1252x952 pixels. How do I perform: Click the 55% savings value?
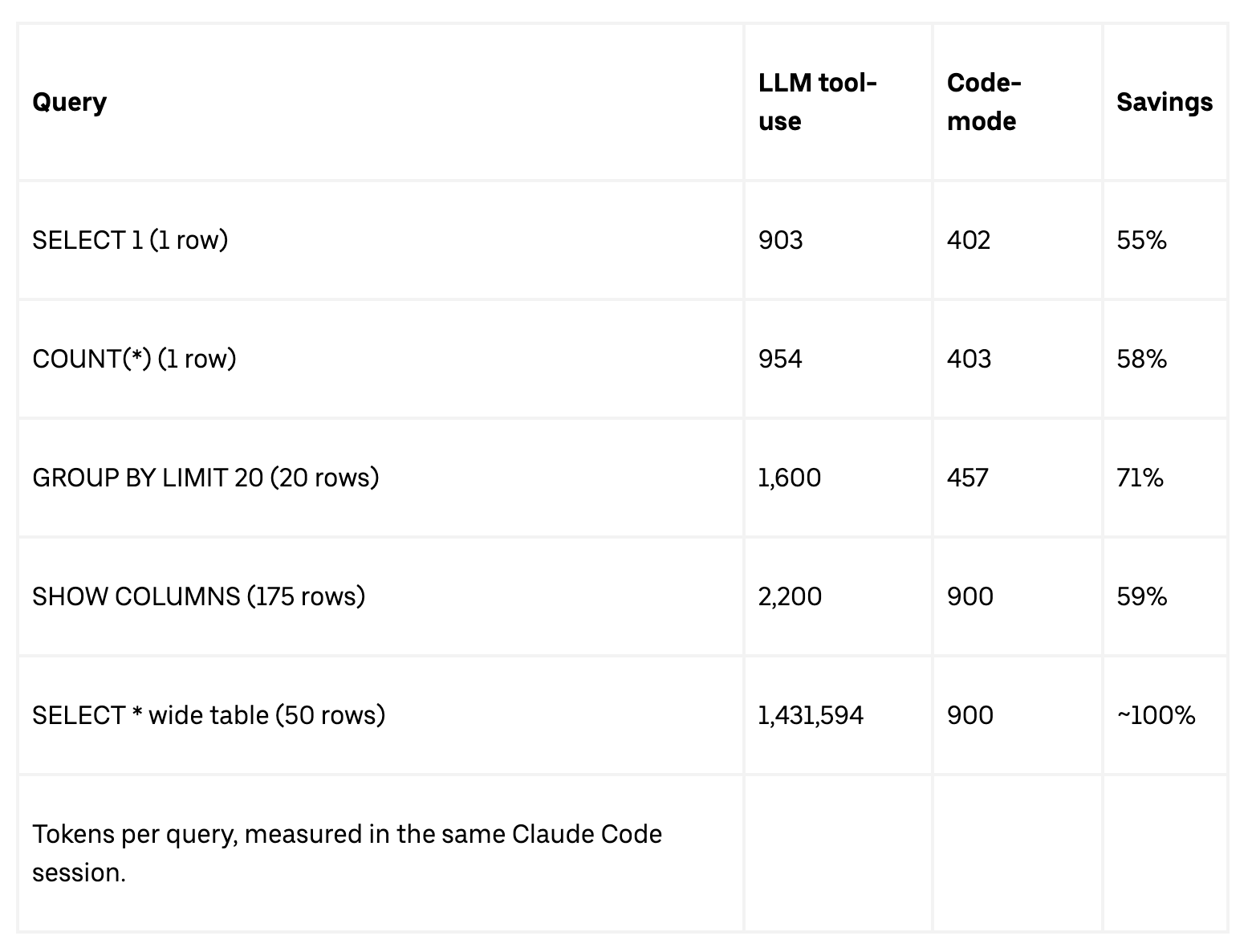tap(1141, 240)
